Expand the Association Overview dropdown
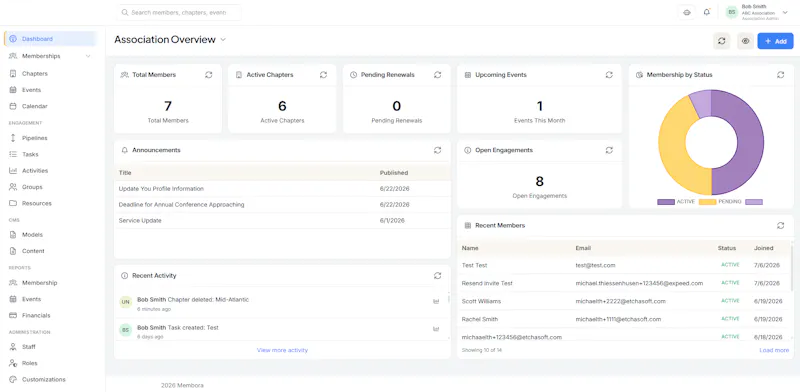The width and height of the screenshot is (800, 392). tap(223, 40)
